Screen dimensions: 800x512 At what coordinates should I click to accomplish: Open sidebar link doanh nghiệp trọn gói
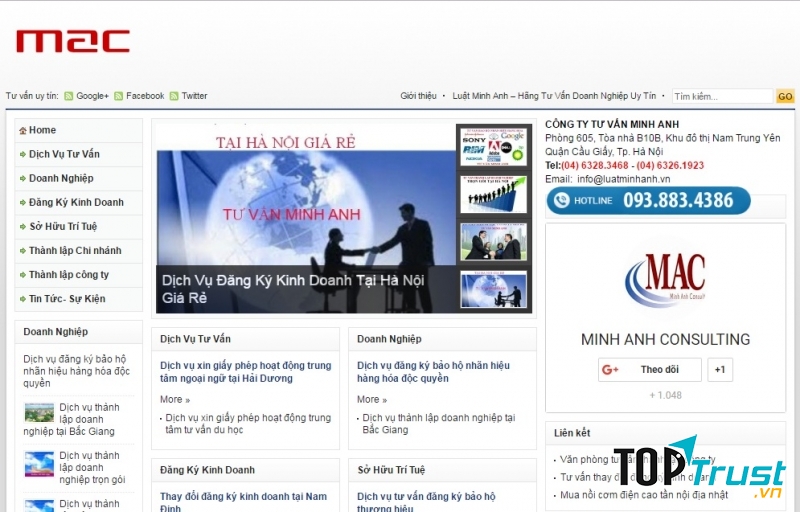(92, 468)
